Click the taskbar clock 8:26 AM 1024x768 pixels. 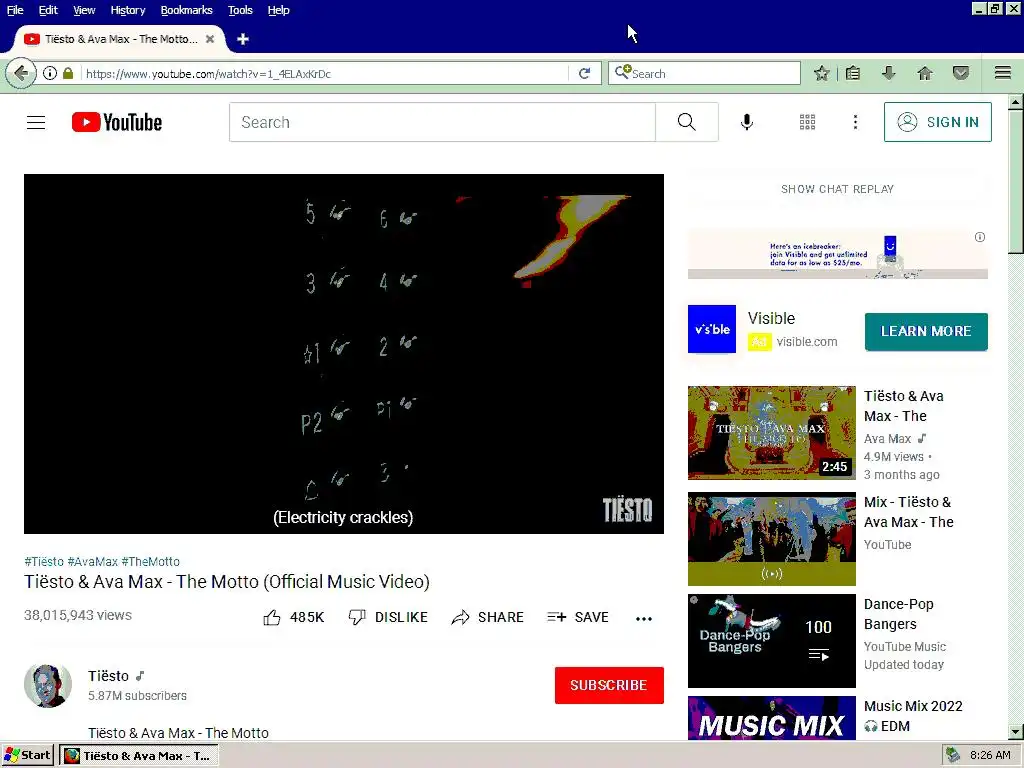click(990, 755)
